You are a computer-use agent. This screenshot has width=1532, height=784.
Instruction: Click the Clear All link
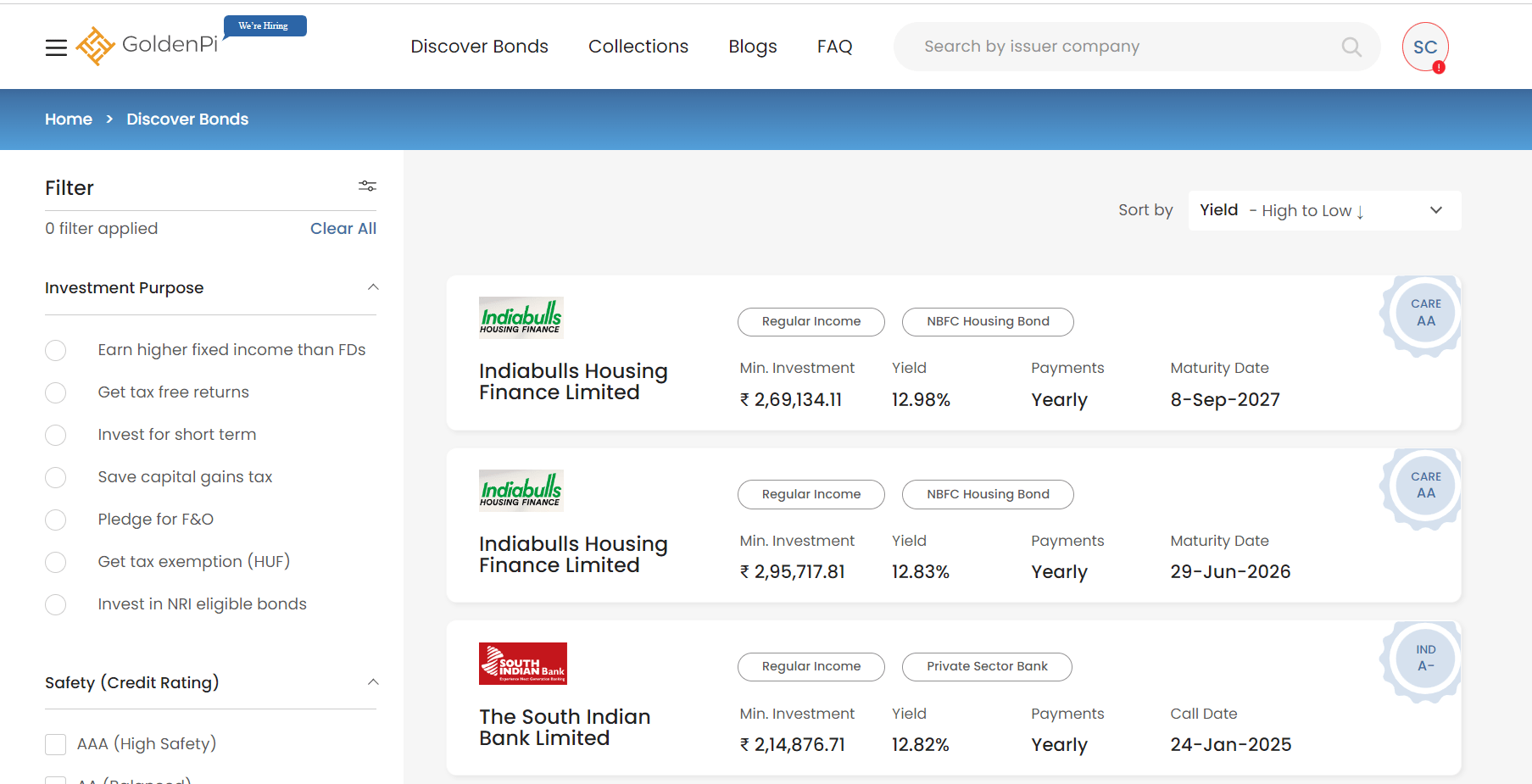(343, 228)
